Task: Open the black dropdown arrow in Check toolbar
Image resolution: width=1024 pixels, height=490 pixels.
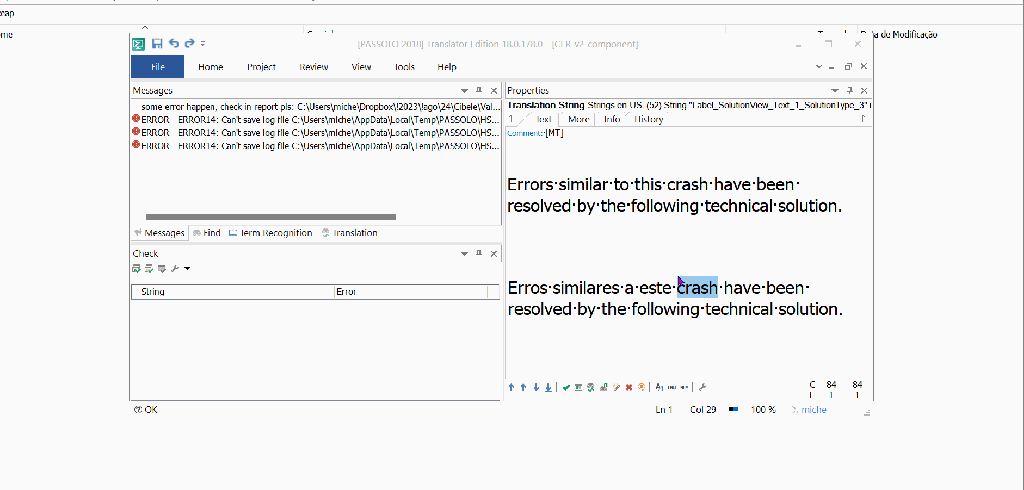Action: coord(187,269)
